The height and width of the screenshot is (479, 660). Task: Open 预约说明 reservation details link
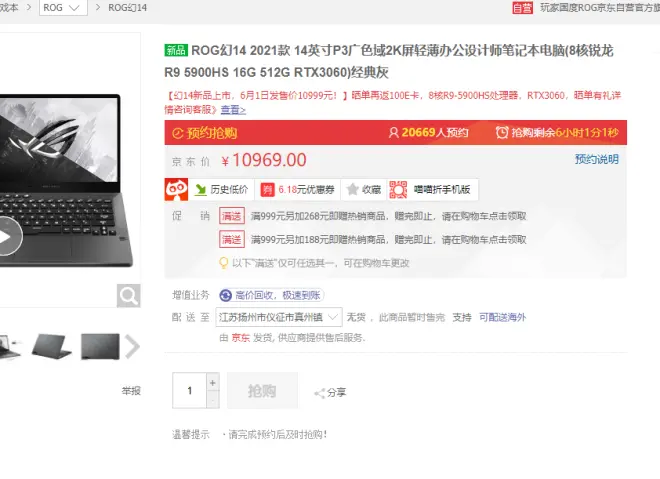[596, 159]
